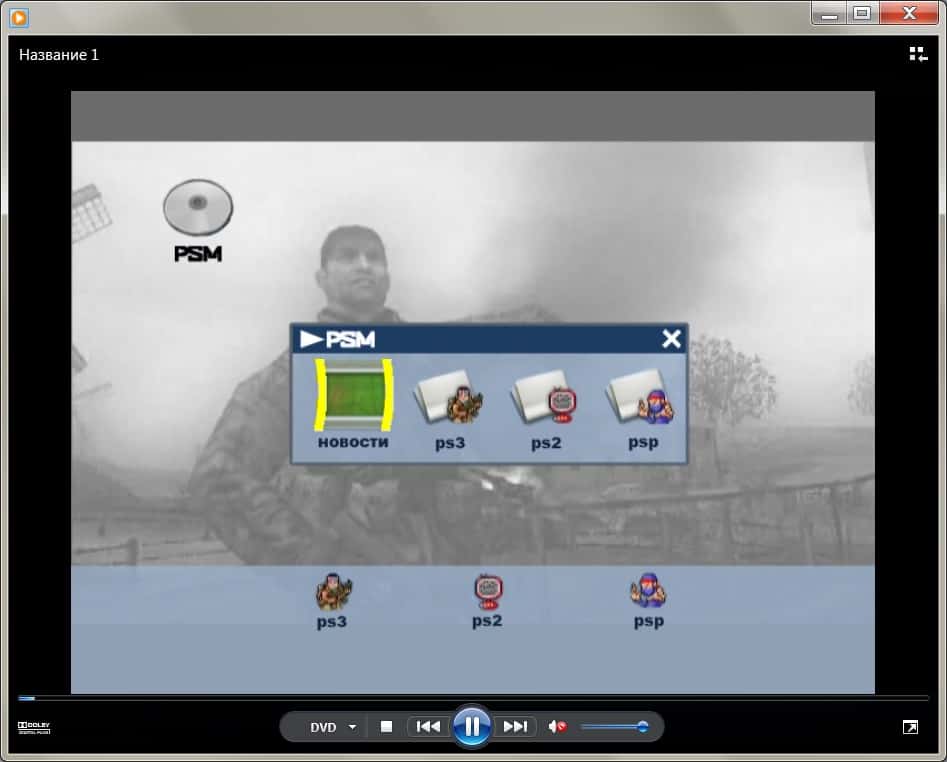Close the media player window

(x=909, y=13)
